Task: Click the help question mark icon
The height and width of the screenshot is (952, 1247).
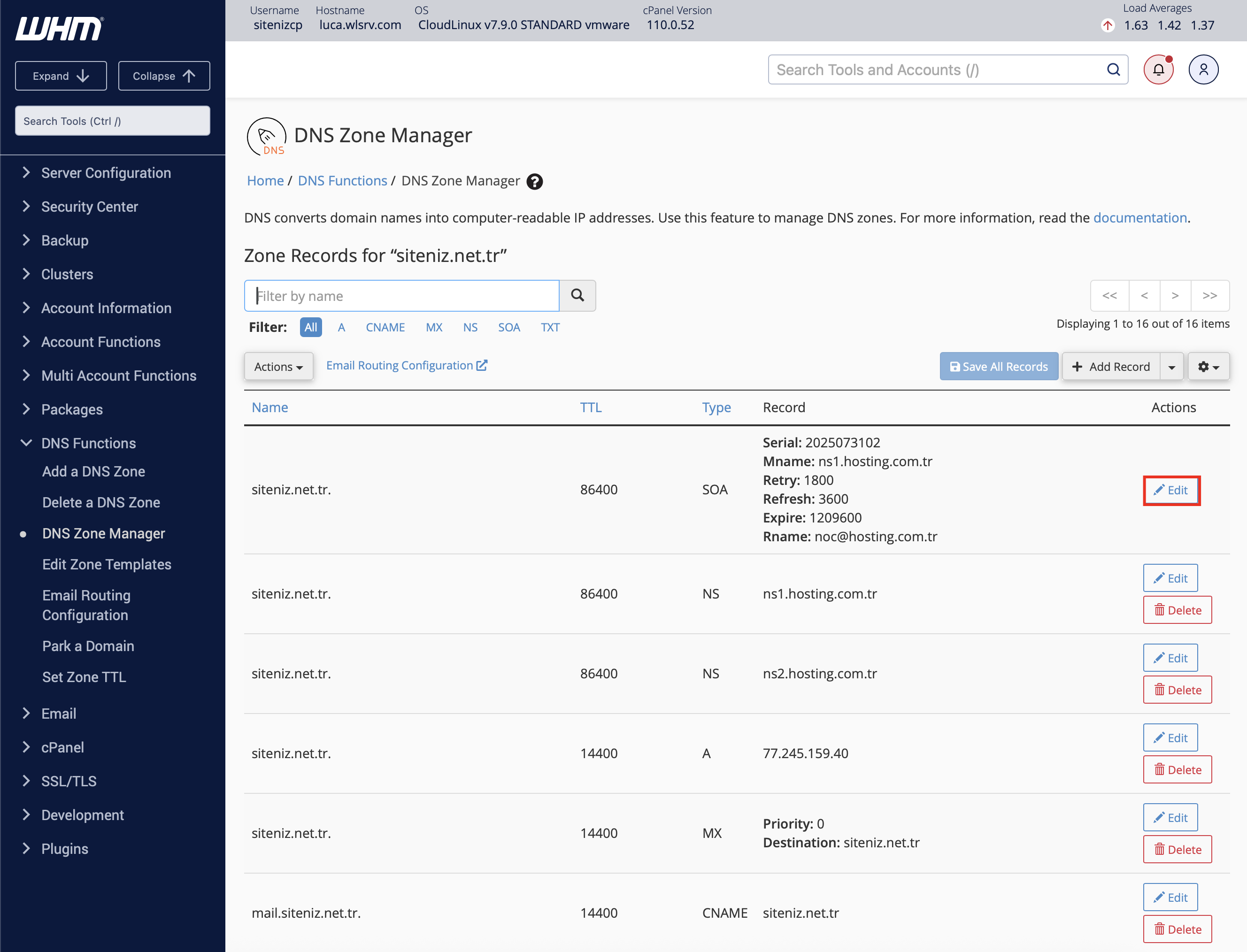Action: (x=534, y=182)
